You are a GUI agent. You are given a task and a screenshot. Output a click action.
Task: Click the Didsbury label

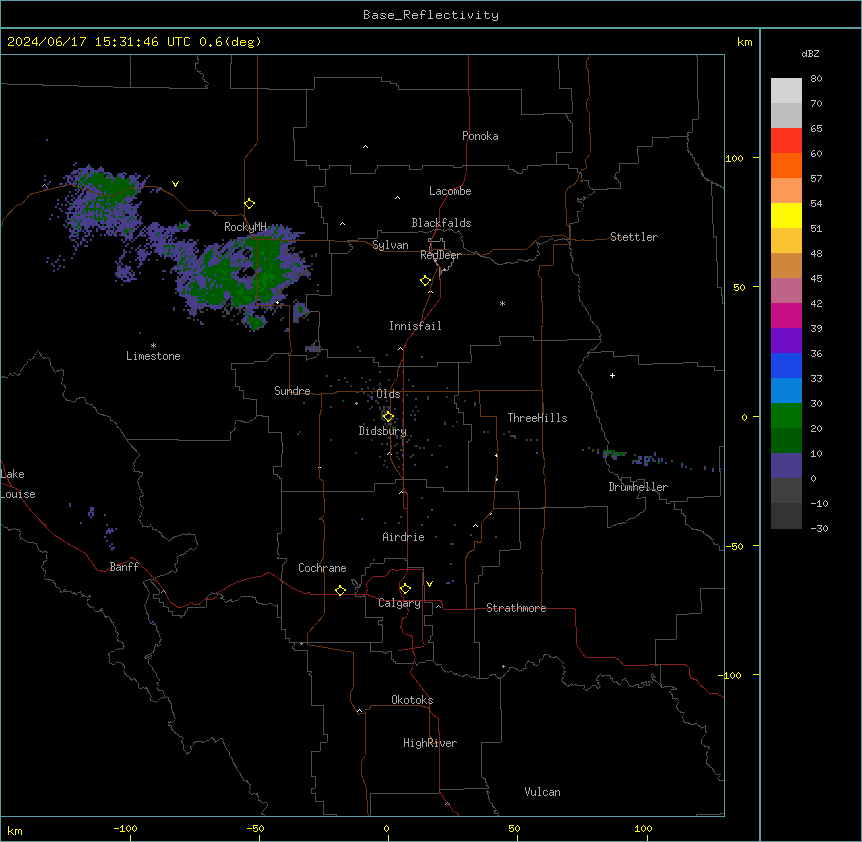tap(382, 431)
